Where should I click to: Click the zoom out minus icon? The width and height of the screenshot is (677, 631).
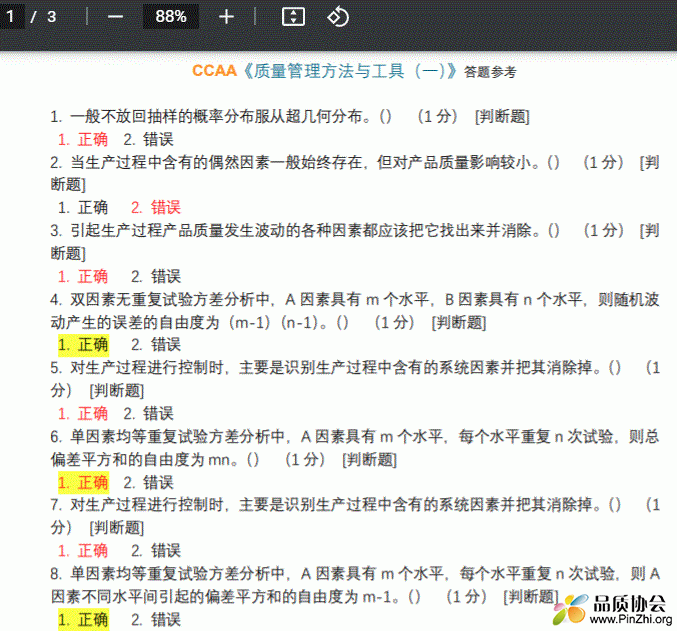(115, 17)
